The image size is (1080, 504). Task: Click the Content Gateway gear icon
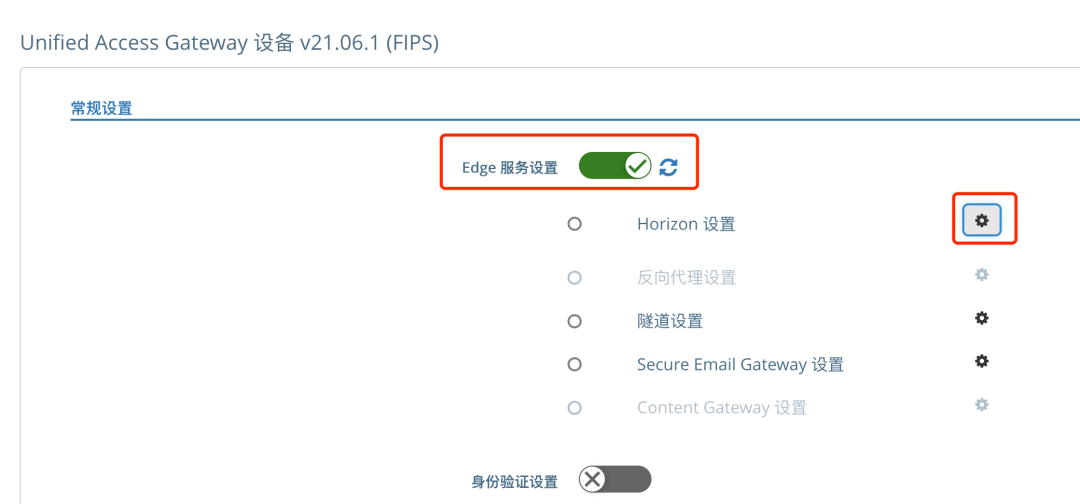click(982, 405)
